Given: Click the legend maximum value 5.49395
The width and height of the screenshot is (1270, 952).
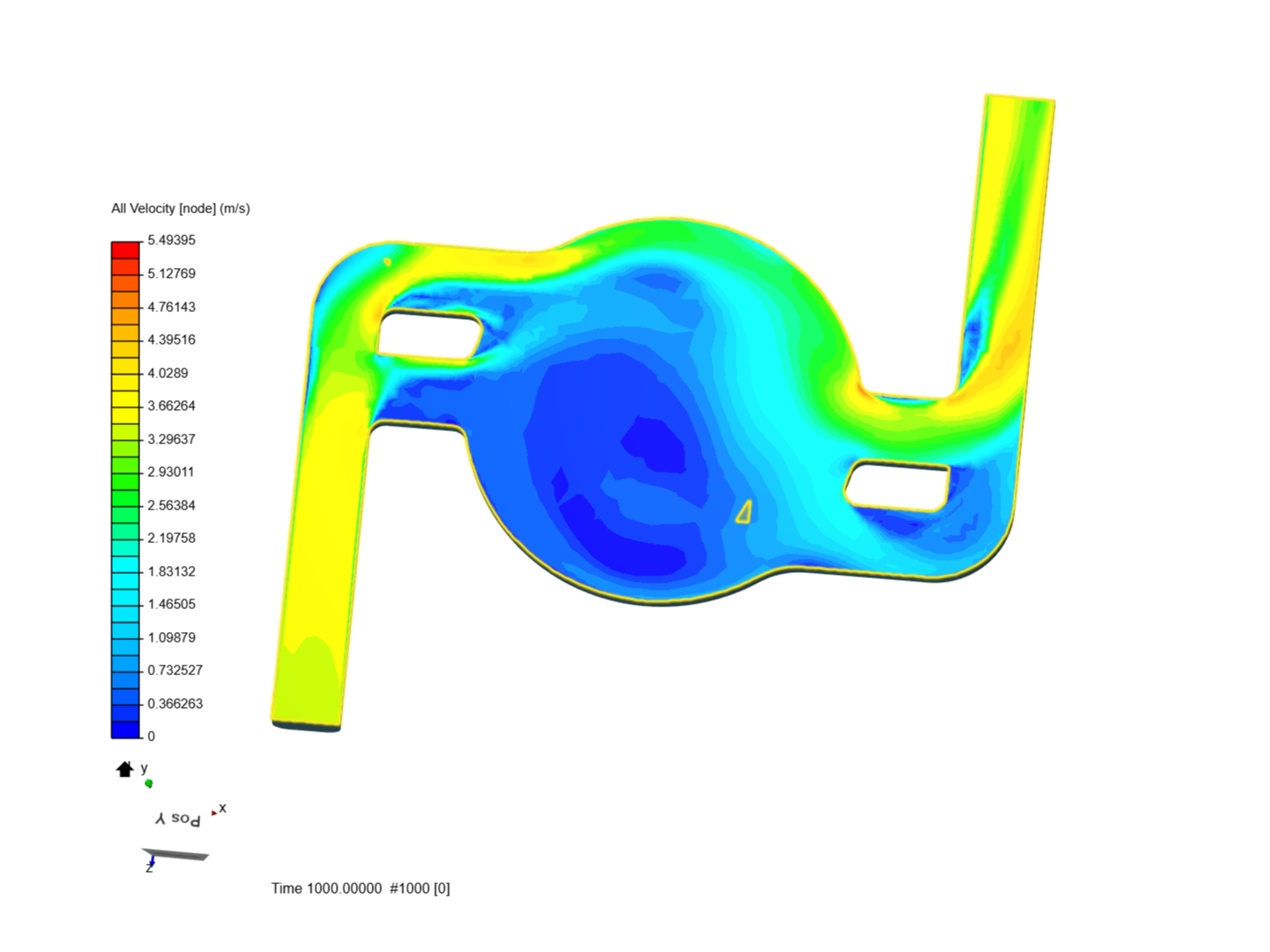Looking at the screenshot, I should 171,240.
